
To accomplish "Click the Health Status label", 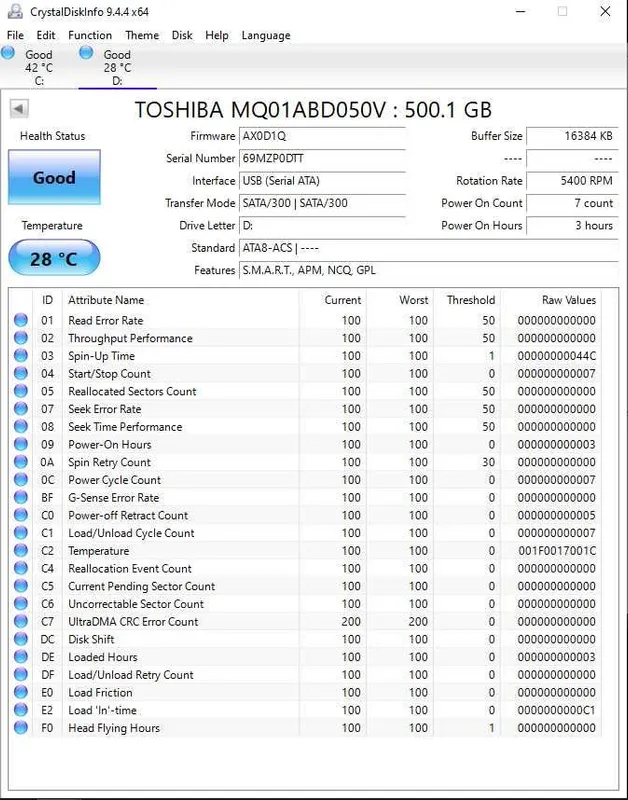I will (x=53, y=136).
